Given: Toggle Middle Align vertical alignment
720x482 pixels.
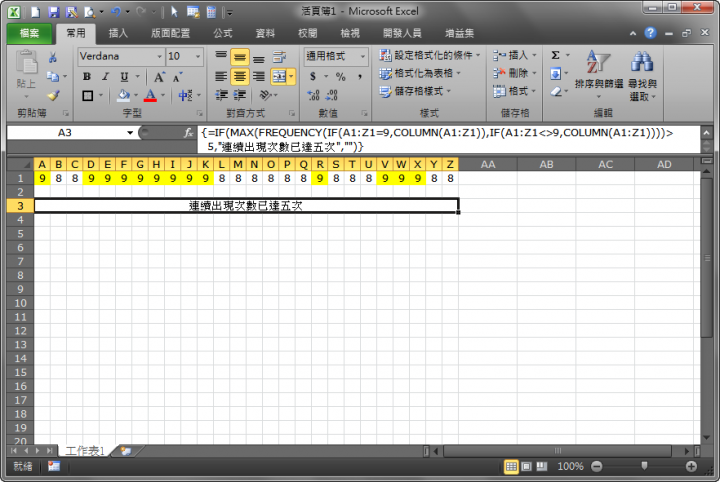Looking at the screenshot, I should (x=240, y=57).
